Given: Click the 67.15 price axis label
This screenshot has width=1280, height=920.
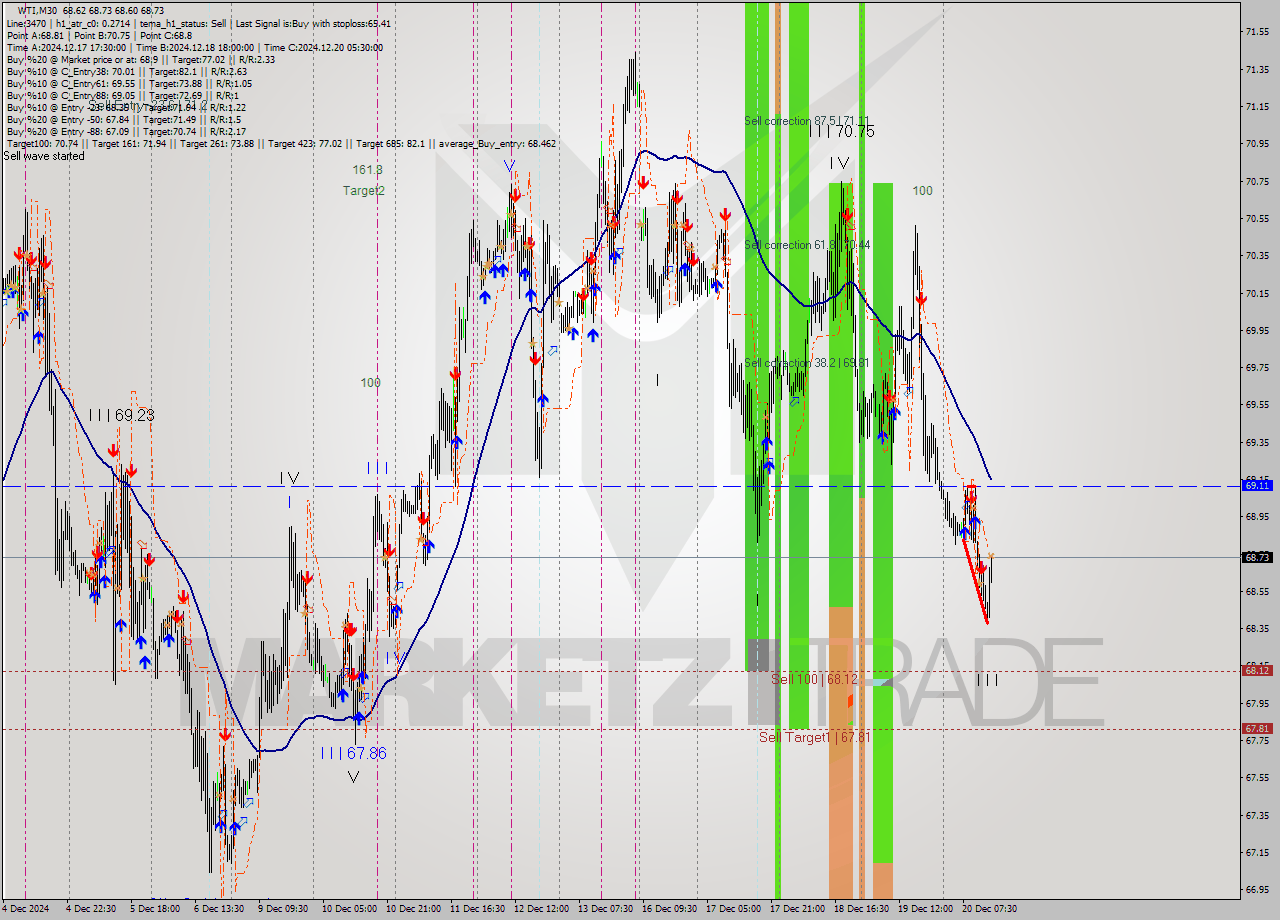Looking at the screenshot, I should 1257,852.
